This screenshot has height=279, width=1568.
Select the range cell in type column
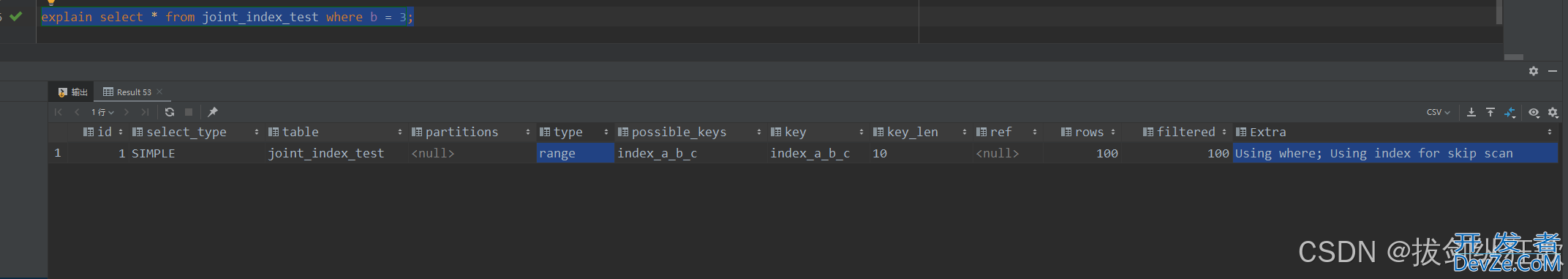575,153
